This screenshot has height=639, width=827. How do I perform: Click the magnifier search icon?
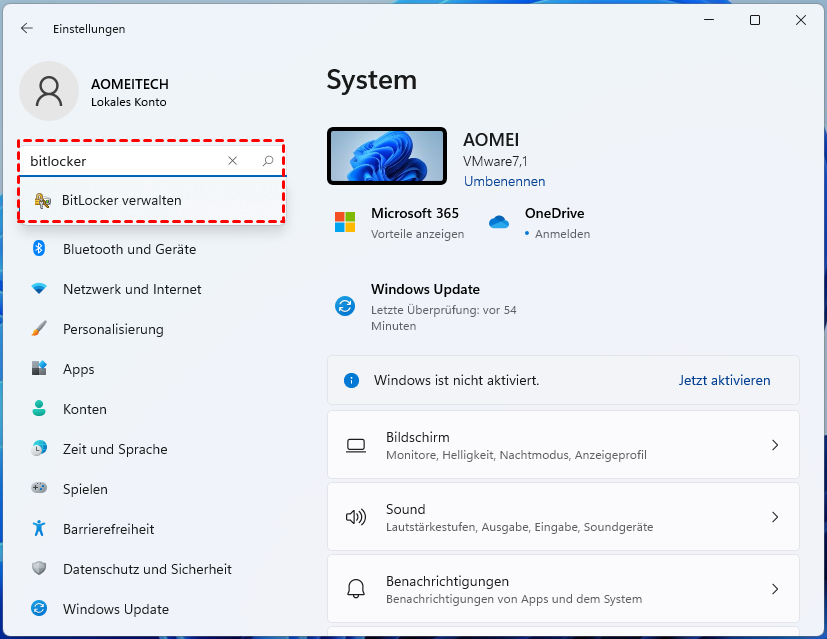click(268, 161)
